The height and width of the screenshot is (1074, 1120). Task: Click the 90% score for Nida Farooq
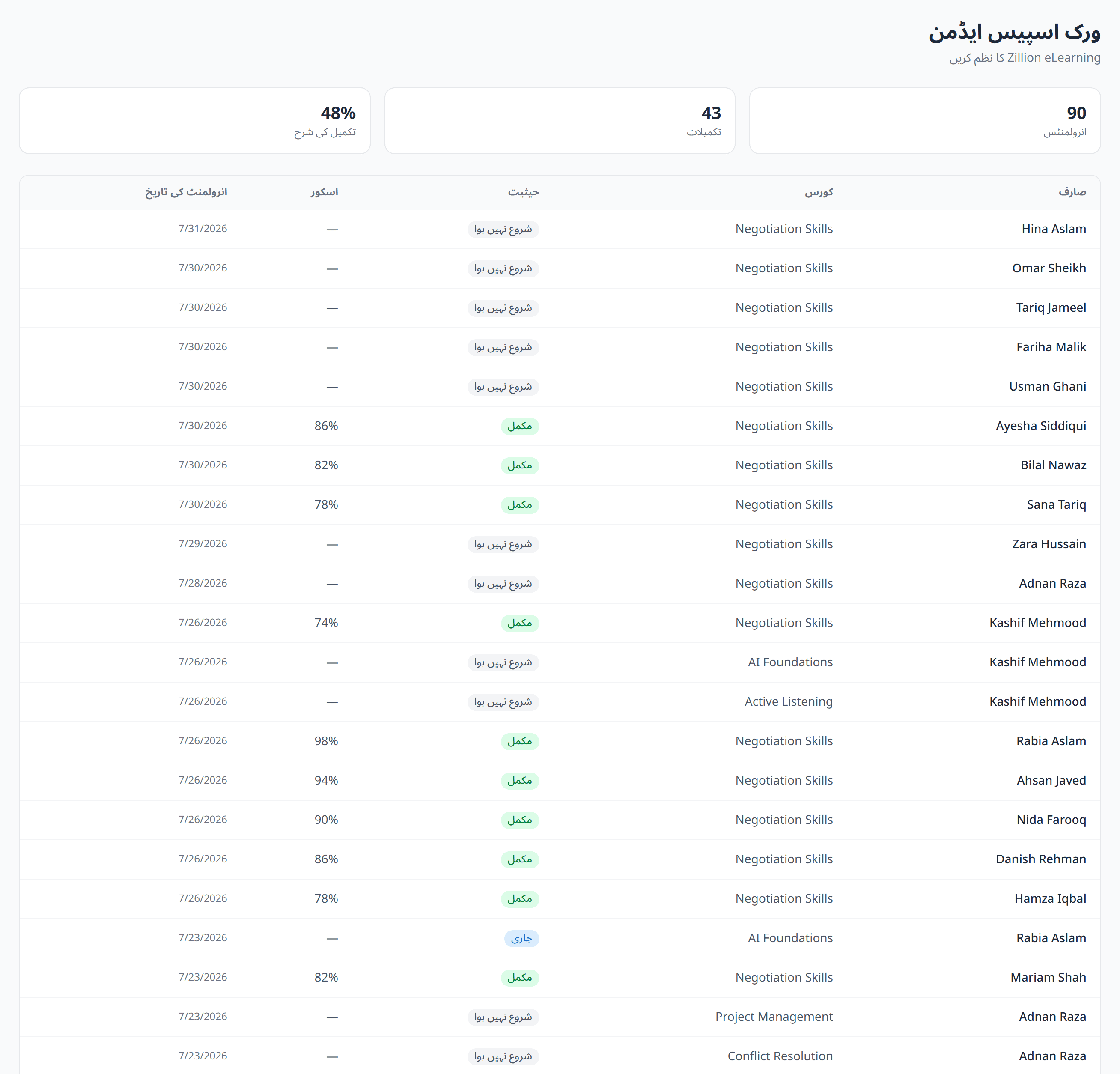(x=326, y=820)
